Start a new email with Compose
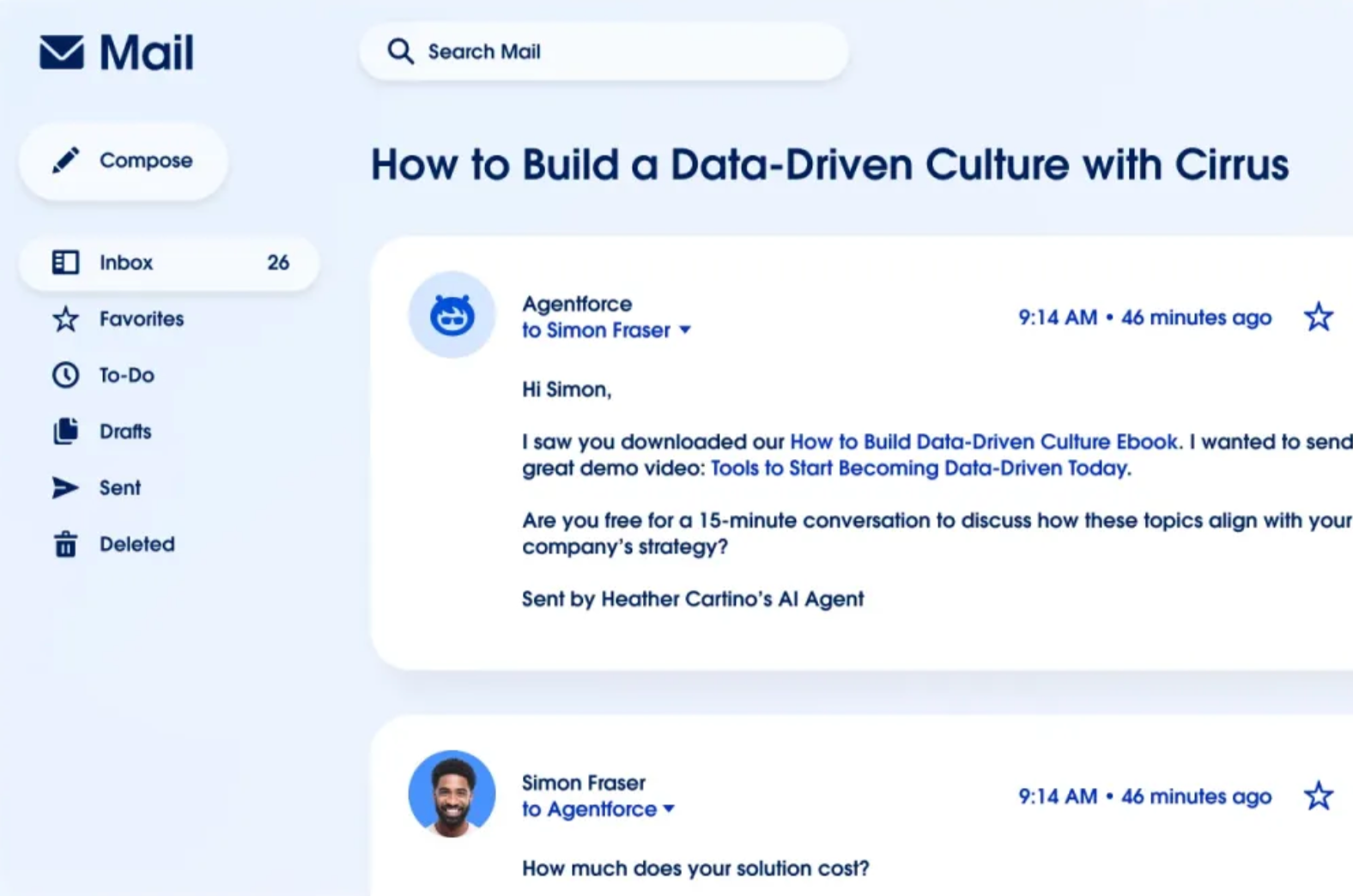Screen dimensions: 1353x896 click(124, 161)
